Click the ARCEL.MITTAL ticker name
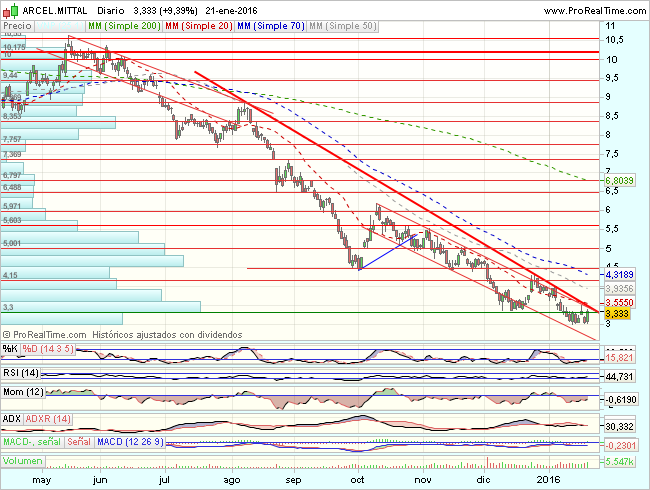This screenshot has width=650, height=490. coord(55,11)
